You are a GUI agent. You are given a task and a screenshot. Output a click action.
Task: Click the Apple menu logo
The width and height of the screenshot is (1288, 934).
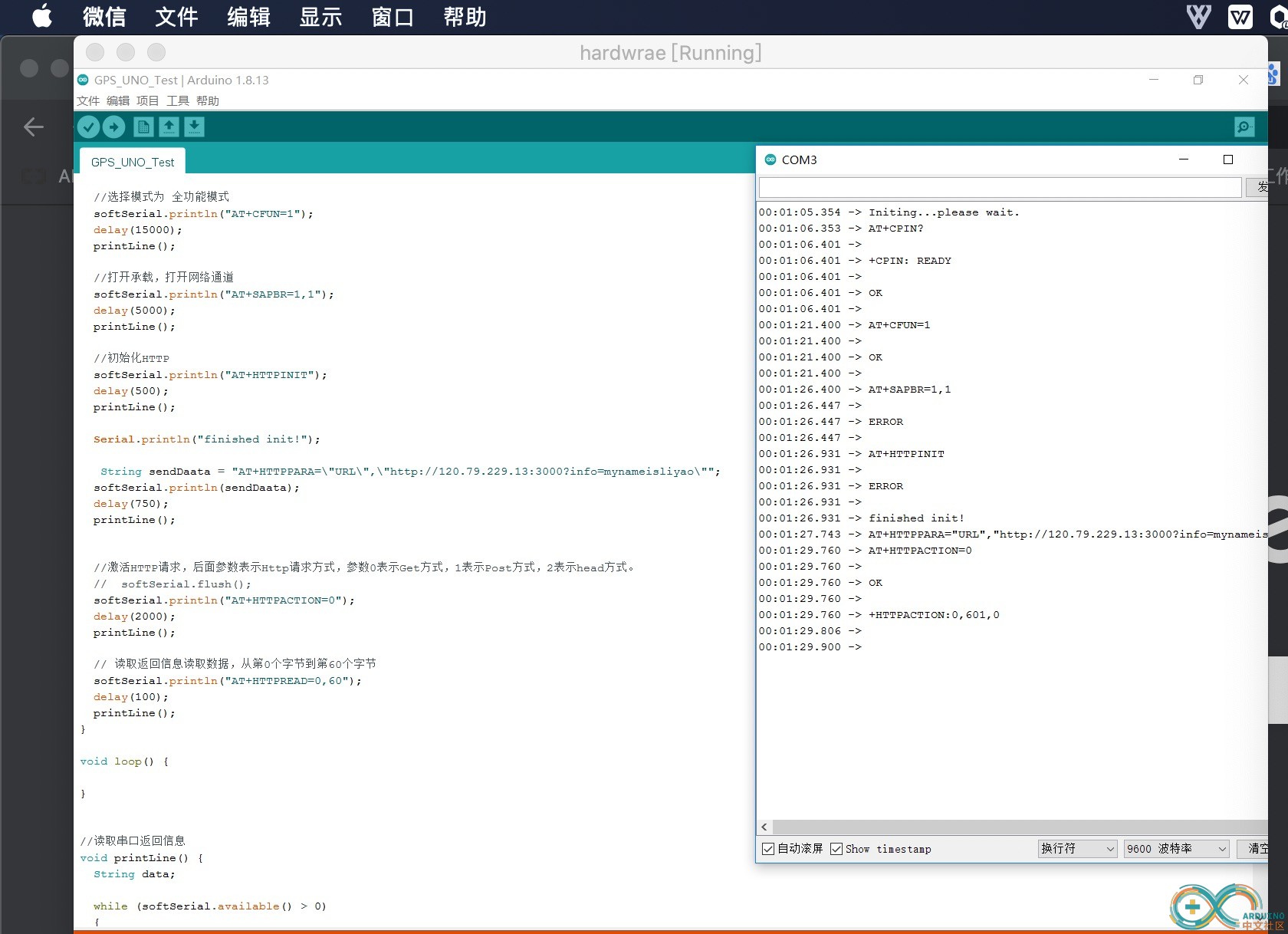42,16
